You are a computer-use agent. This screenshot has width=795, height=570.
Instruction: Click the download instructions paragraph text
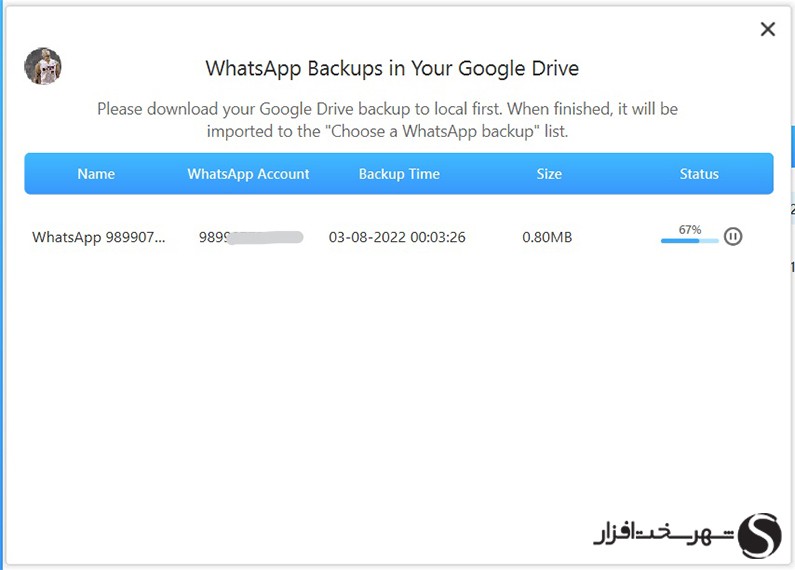[387, 120]
